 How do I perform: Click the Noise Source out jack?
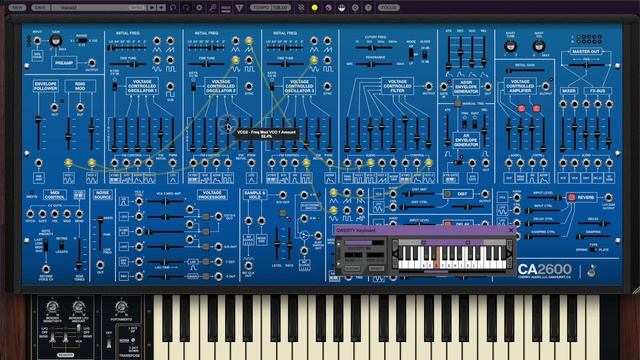coord(100,264)
